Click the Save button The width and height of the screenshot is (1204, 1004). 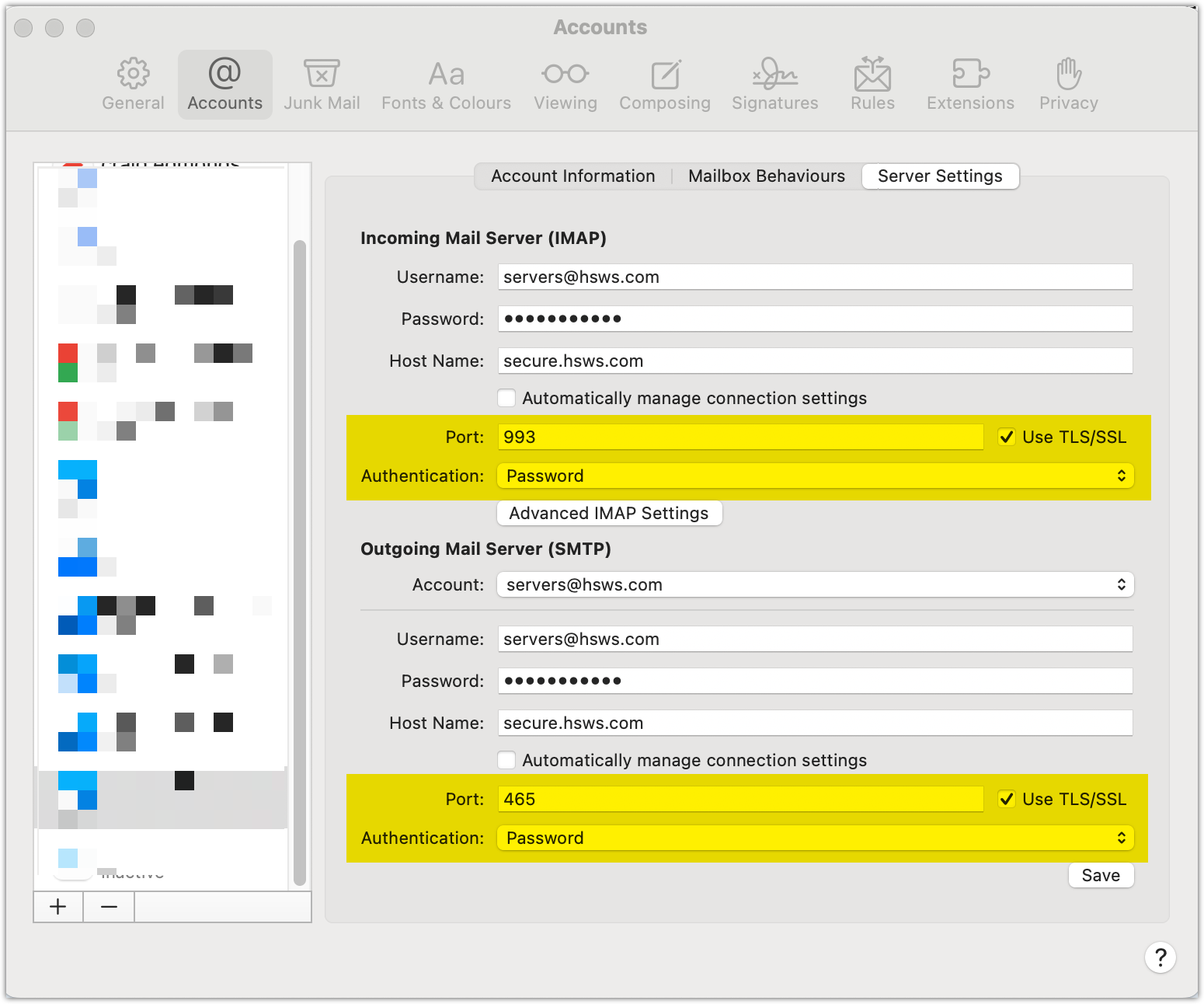click(x=1101, y=875)
